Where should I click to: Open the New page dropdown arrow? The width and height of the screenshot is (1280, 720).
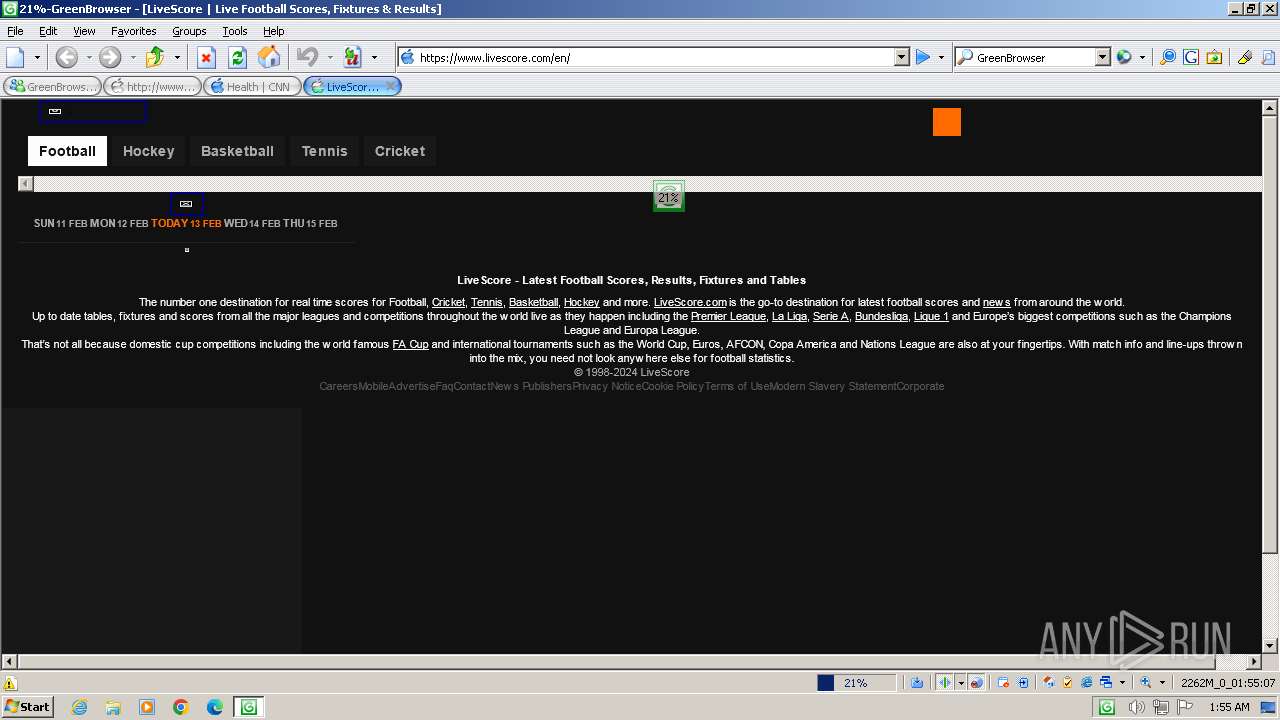(37, 57)
